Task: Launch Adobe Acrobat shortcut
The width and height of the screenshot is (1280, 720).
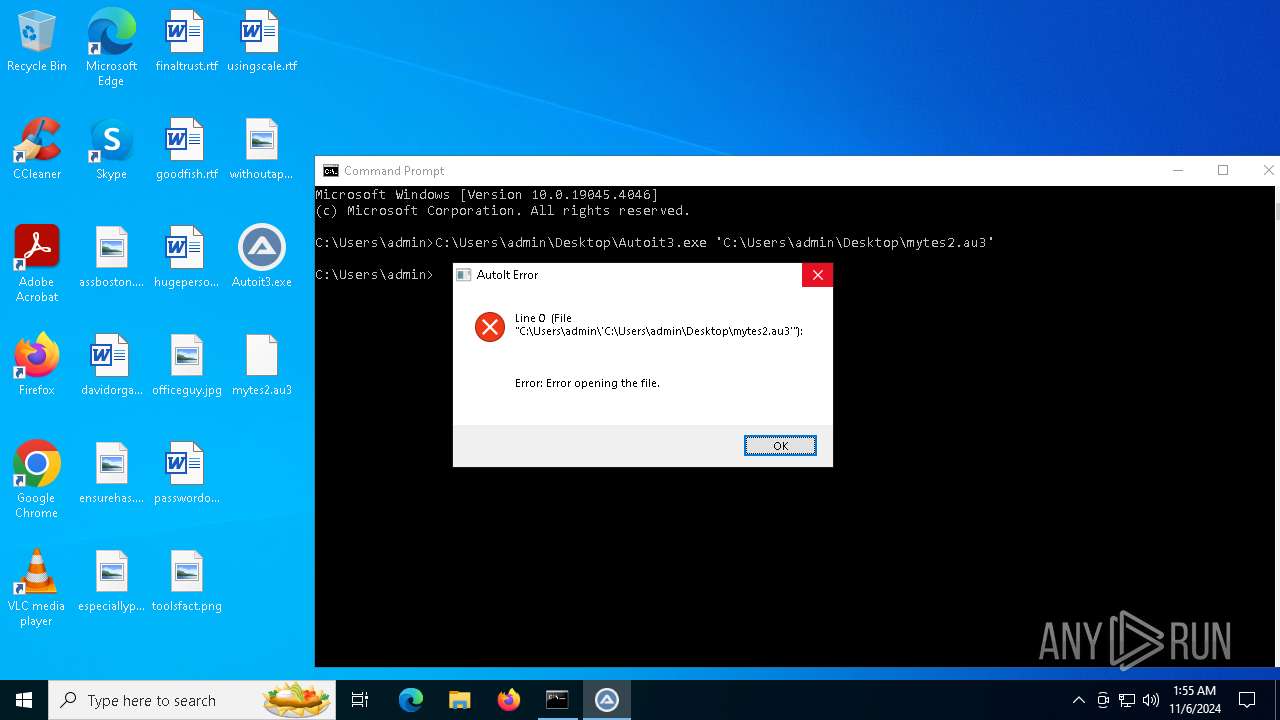Action: point(37,264)
